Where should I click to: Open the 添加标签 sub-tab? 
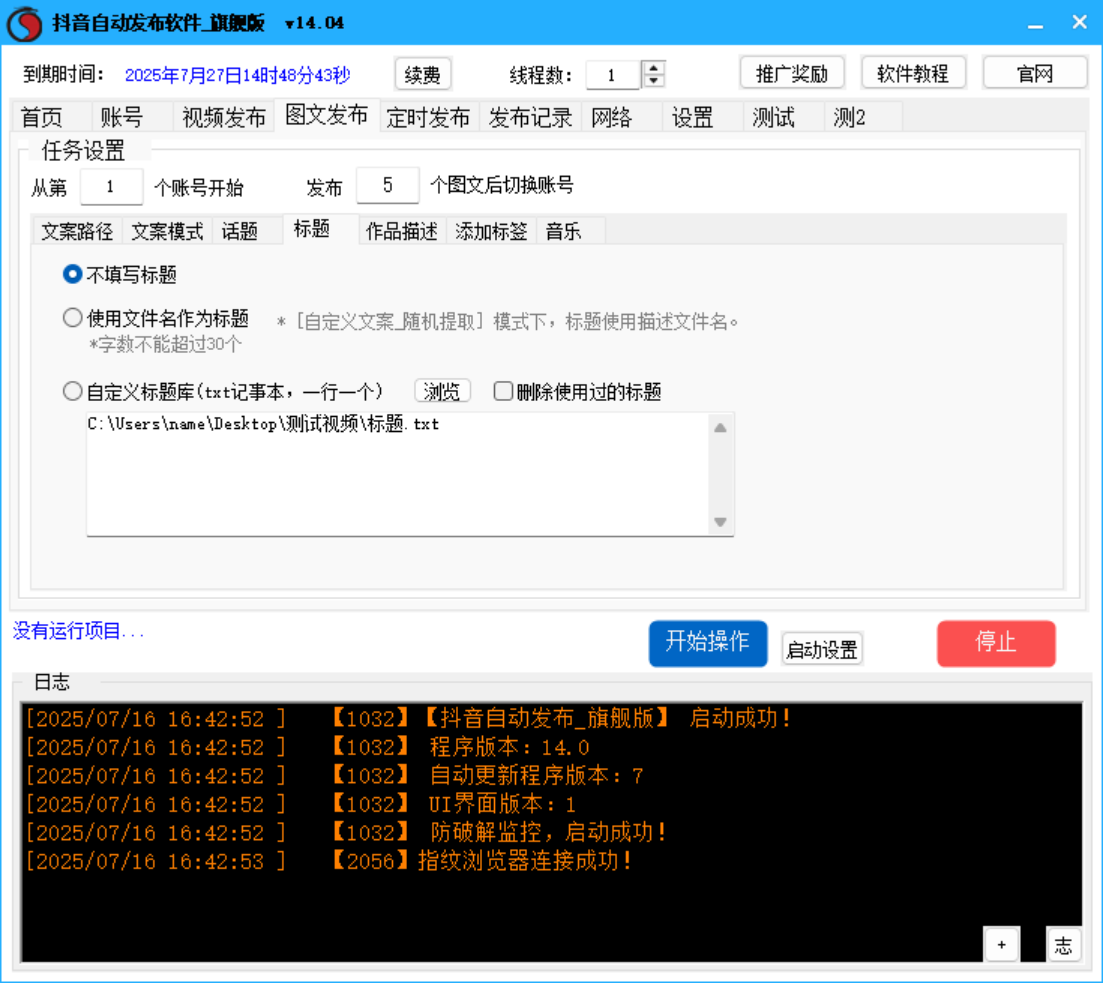coord(491,231)
